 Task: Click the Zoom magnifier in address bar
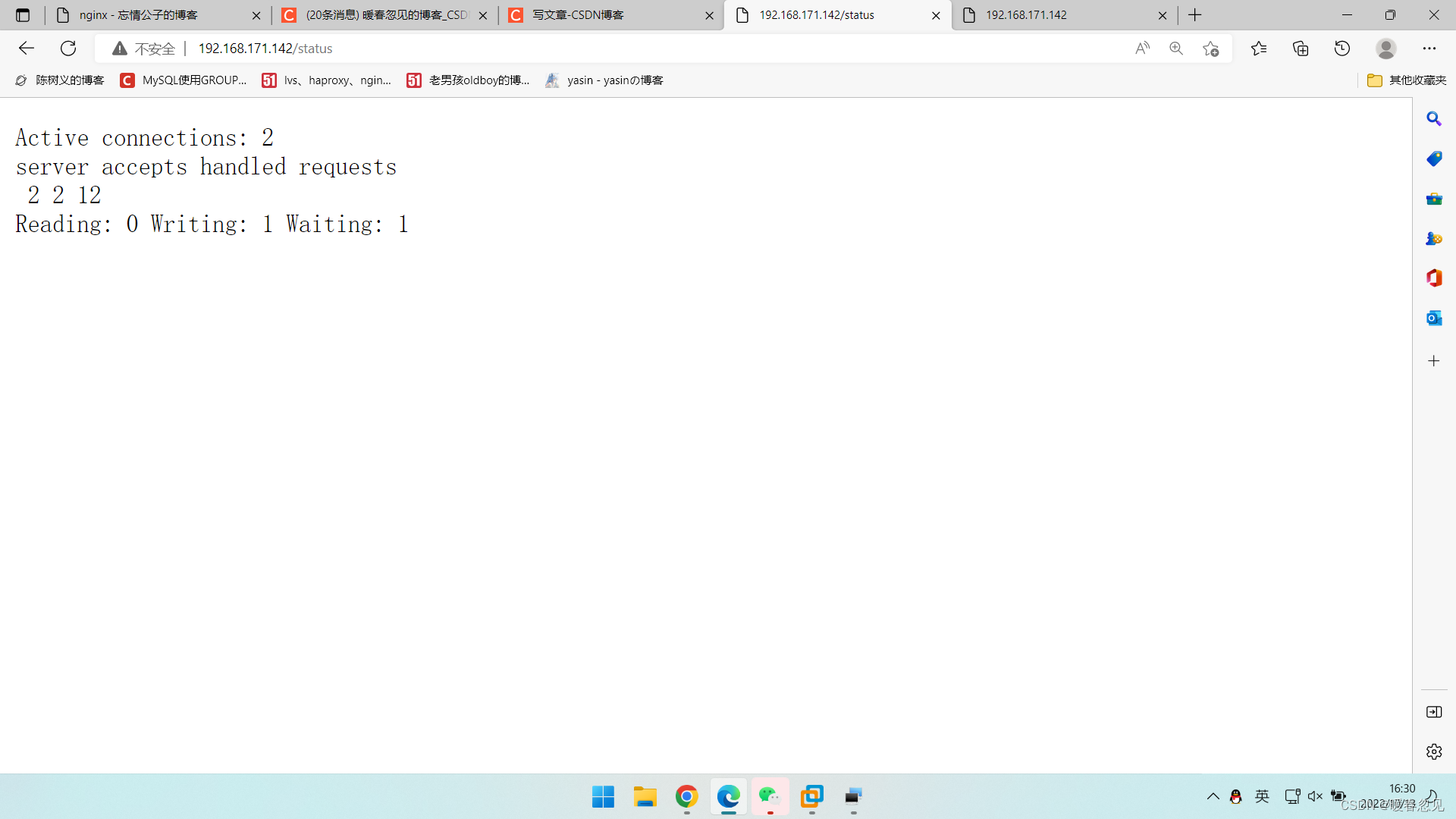(x=1176, y=49)
